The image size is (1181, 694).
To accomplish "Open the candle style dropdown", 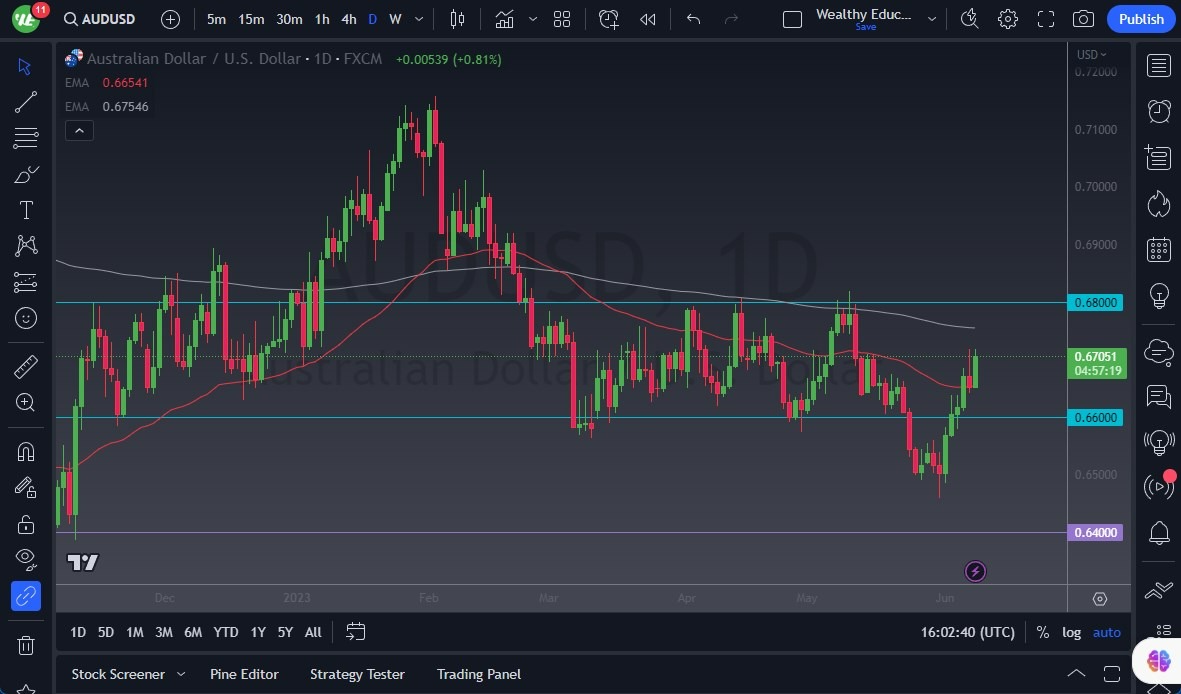I will tap(533, 18).
